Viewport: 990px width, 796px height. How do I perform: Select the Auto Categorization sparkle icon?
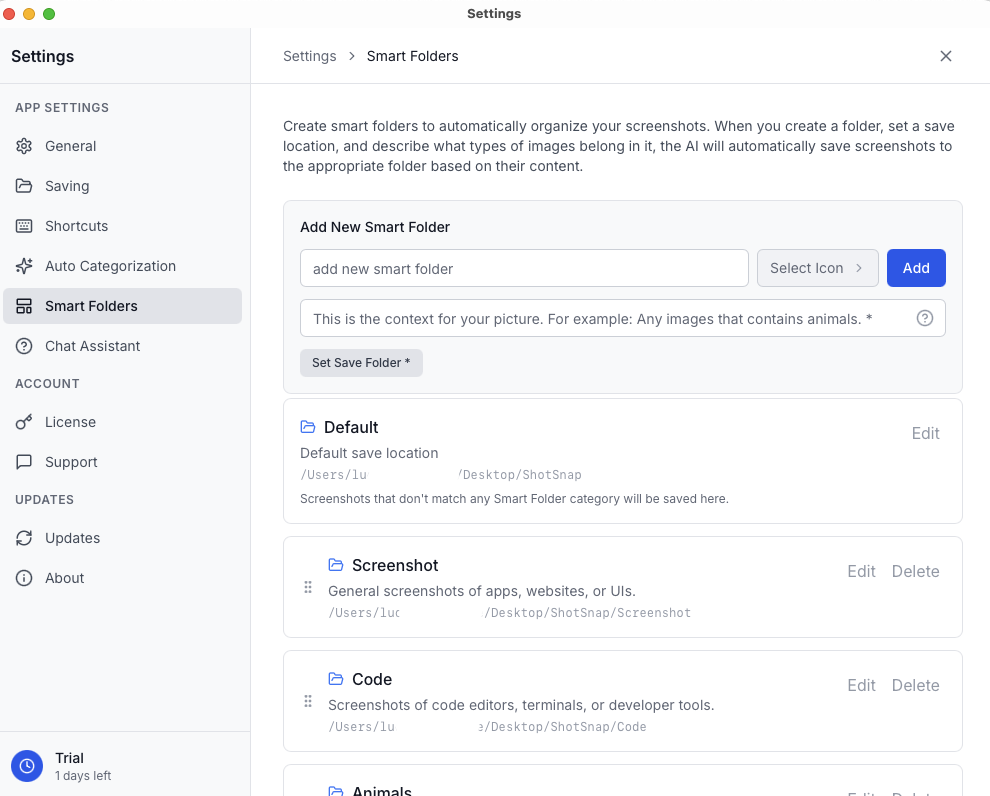tap(23, 266)
